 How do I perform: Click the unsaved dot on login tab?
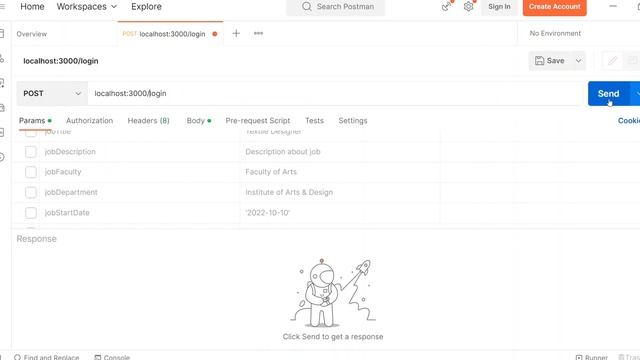(215, 34)
